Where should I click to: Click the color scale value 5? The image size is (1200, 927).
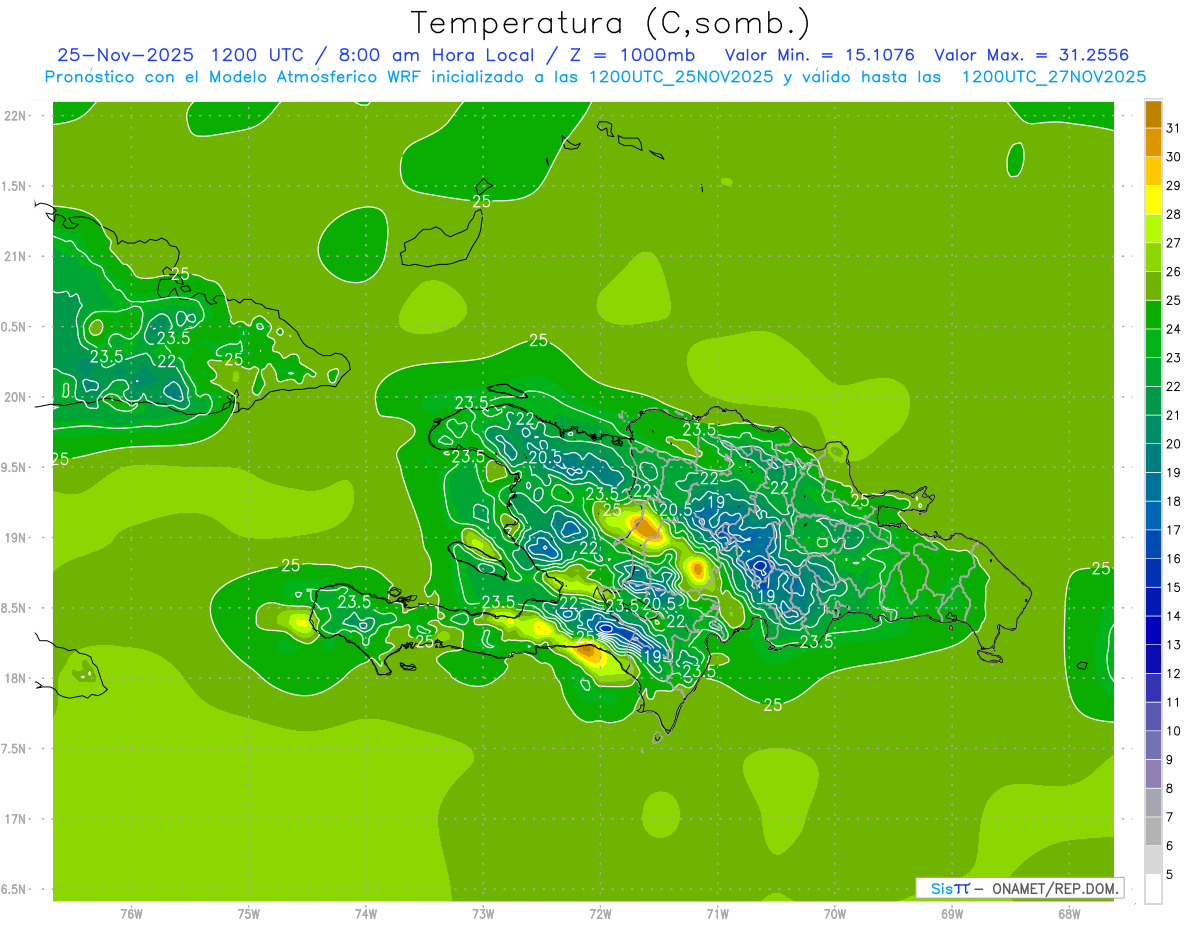point(1170,875)
